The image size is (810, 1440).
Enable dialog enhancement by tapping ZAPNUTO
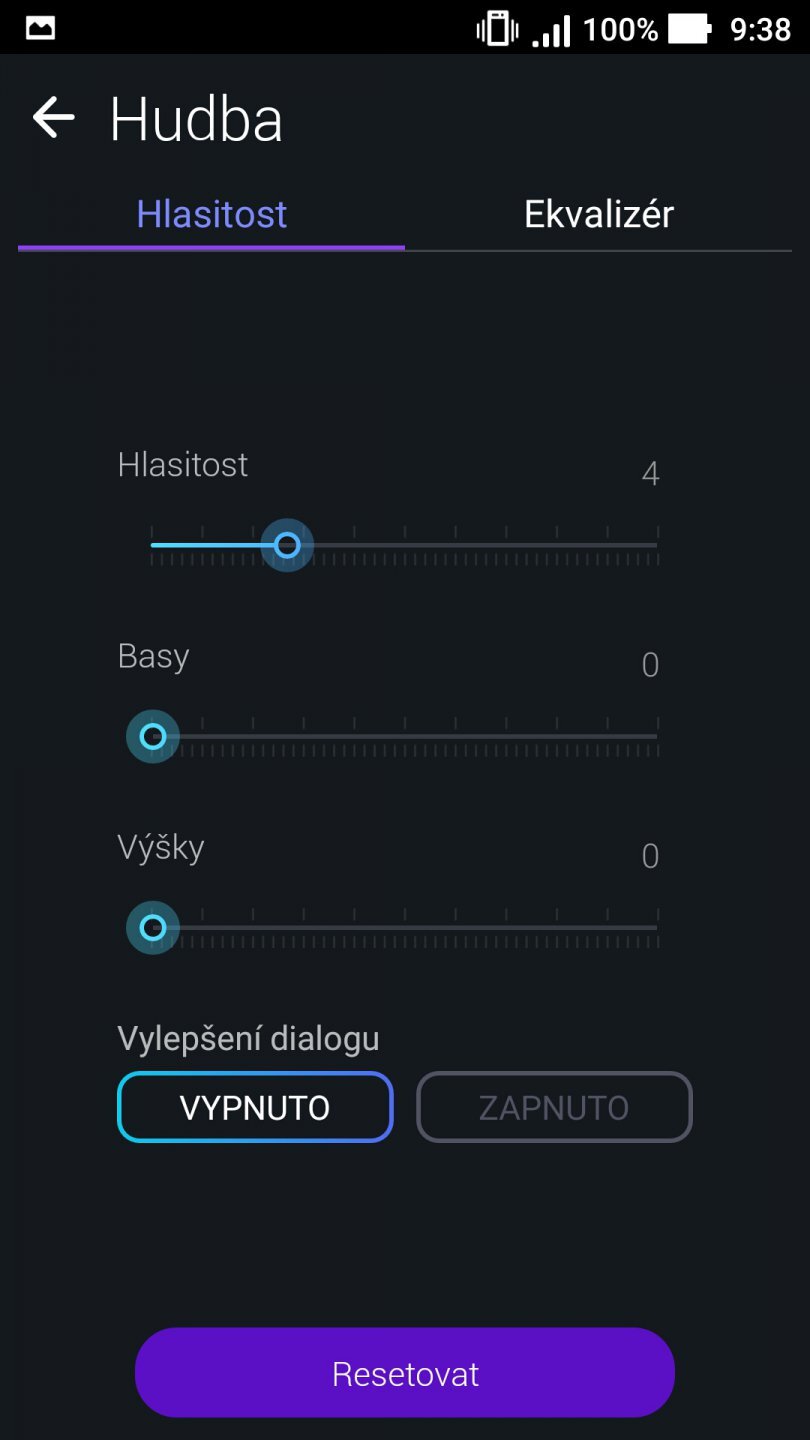click(554, 1107)
